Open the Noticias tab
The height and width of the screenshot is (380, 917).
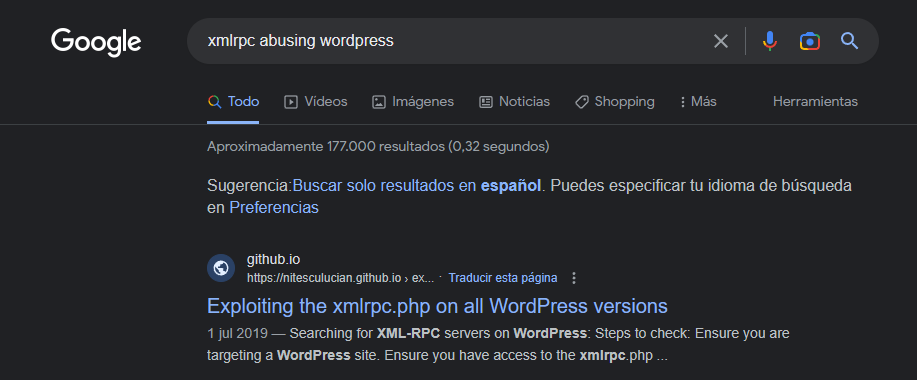(x=514, y=102)
